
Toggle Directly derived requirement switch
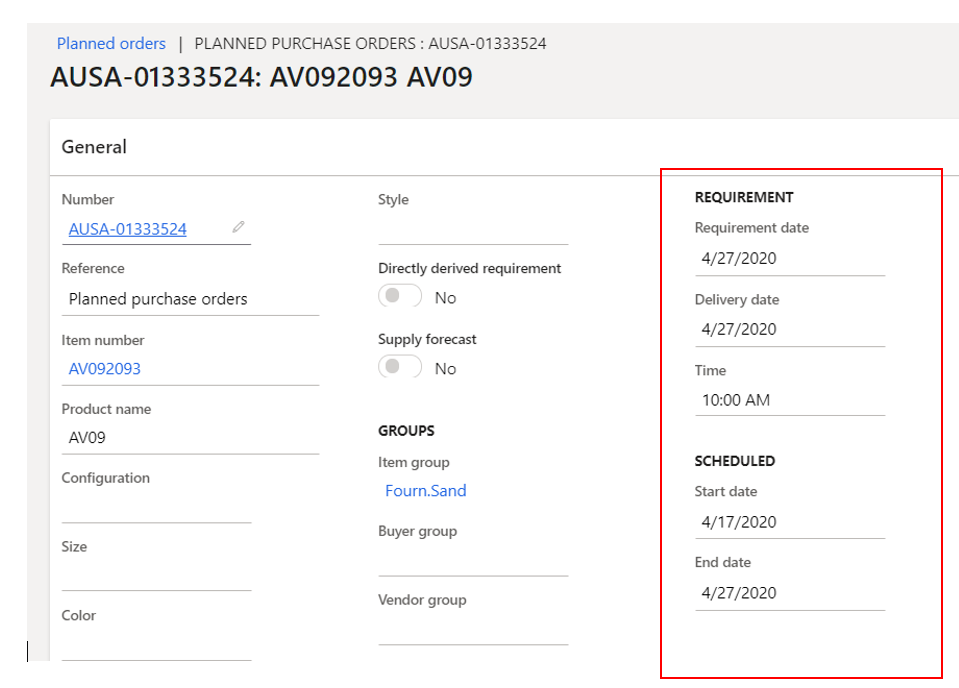point(400,297)
